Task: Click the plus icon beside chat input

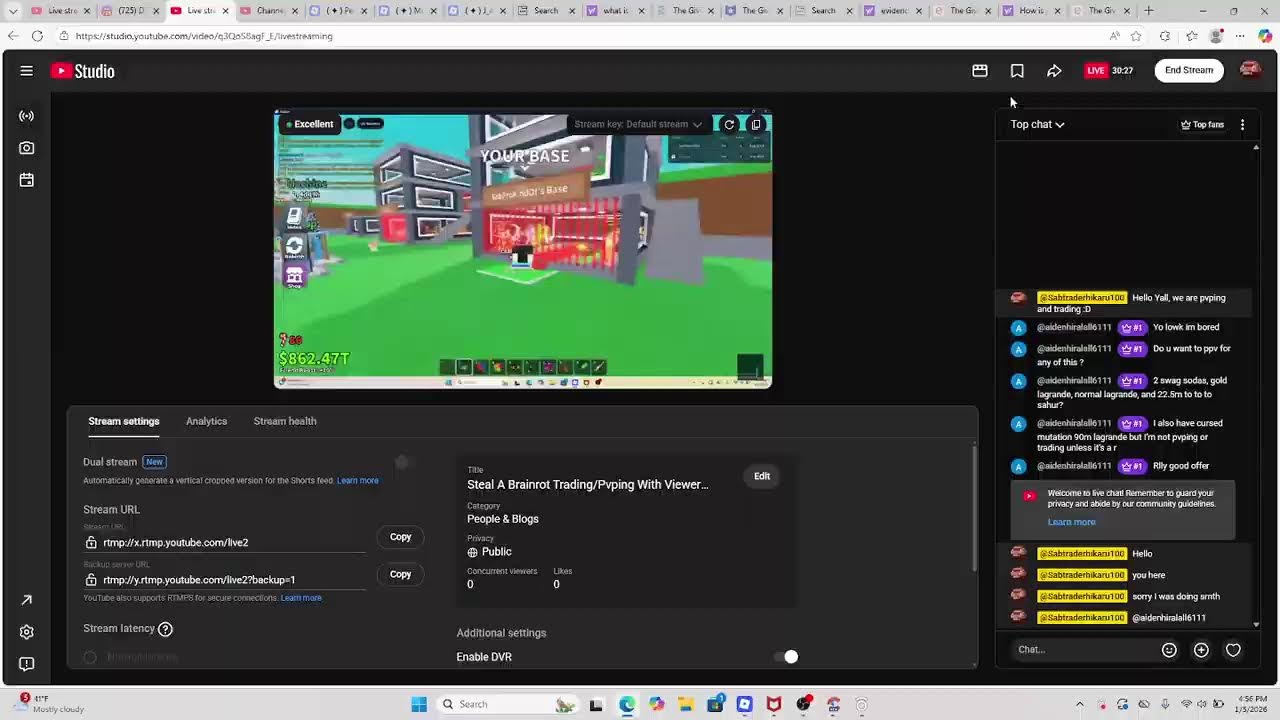Action: point(1201,650)
